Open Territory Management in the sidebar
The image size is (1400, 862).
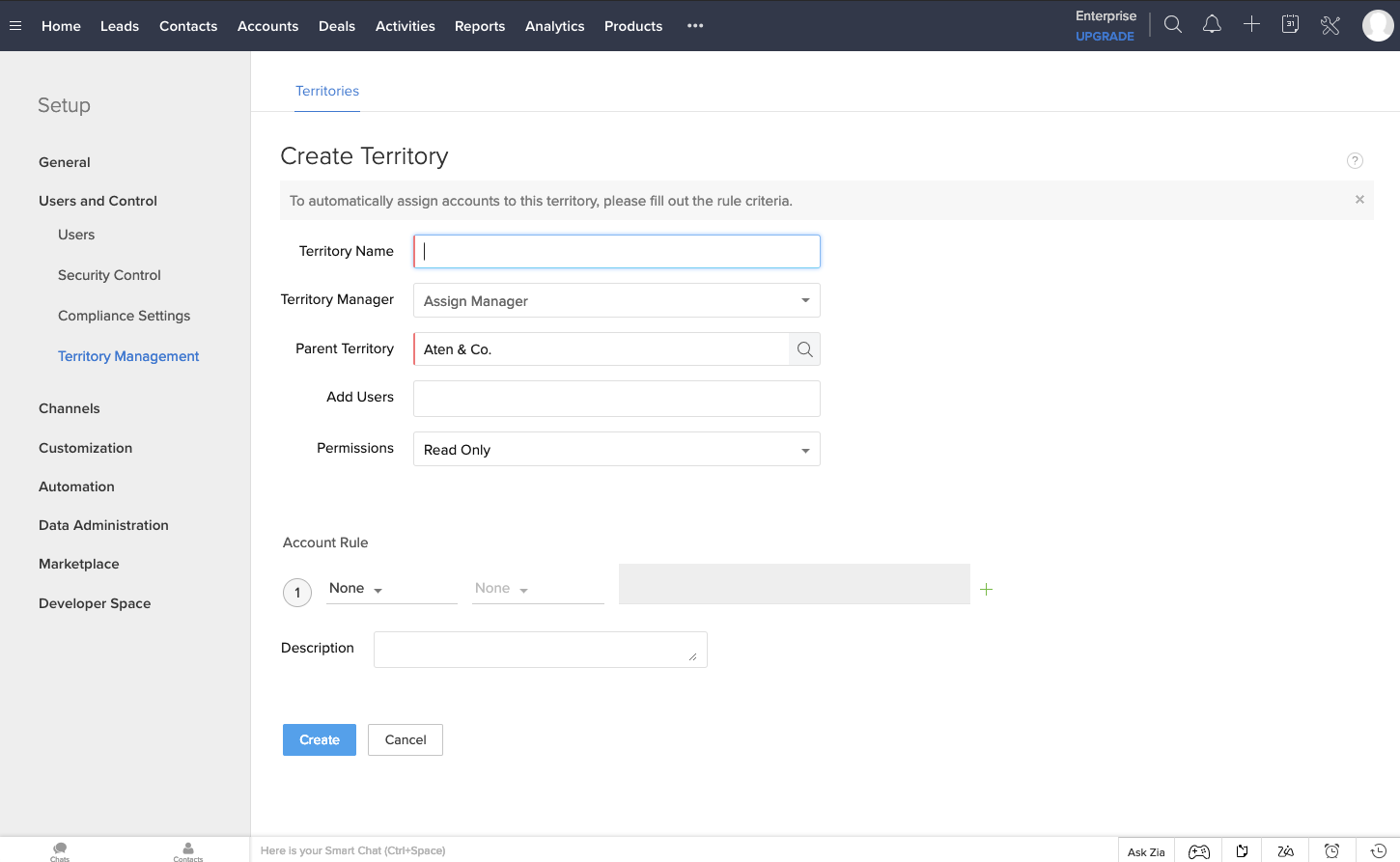[x=128, y=356]
